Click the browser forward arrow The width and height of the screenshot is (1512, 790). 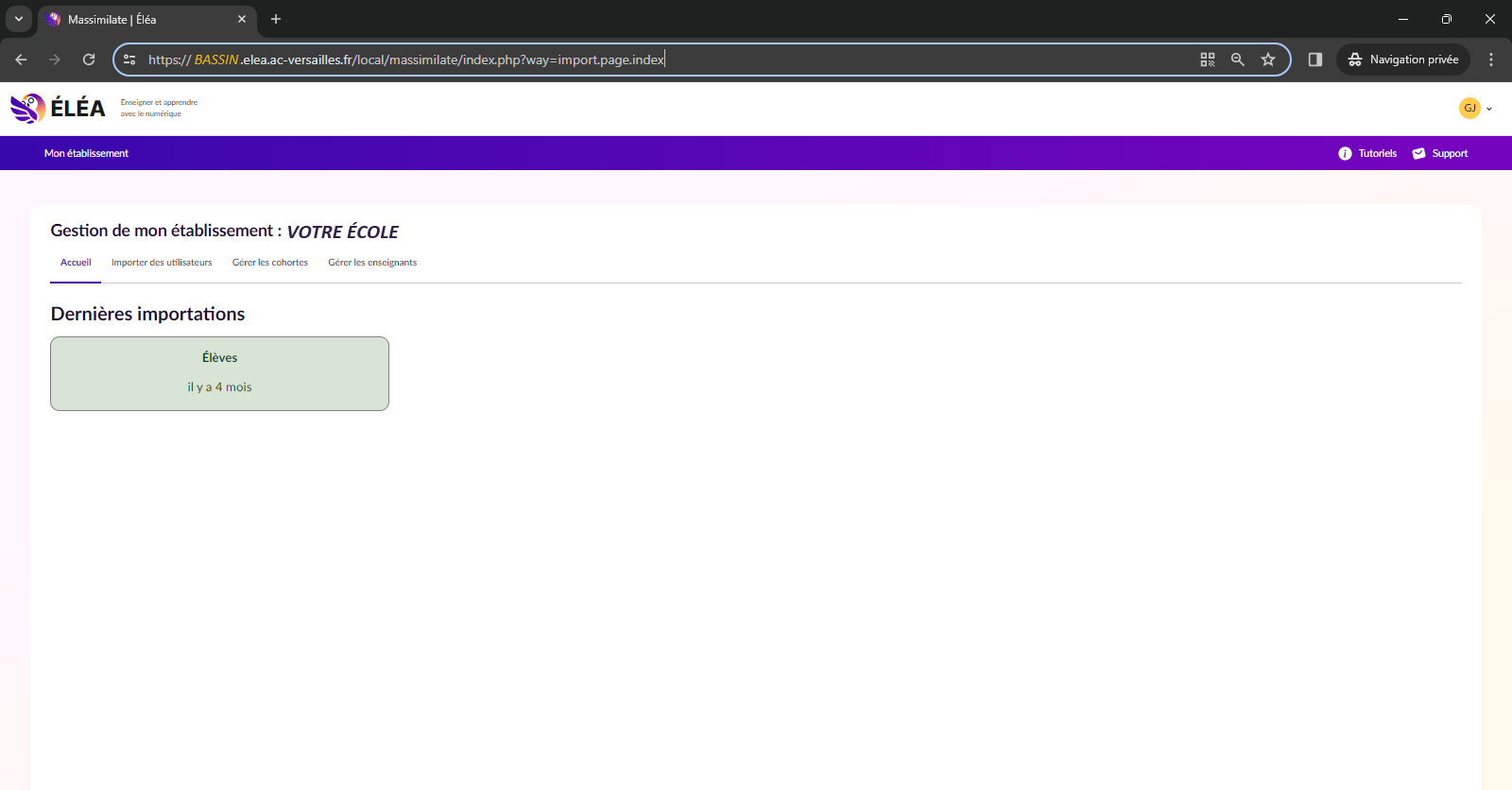[x=55, y=60]
